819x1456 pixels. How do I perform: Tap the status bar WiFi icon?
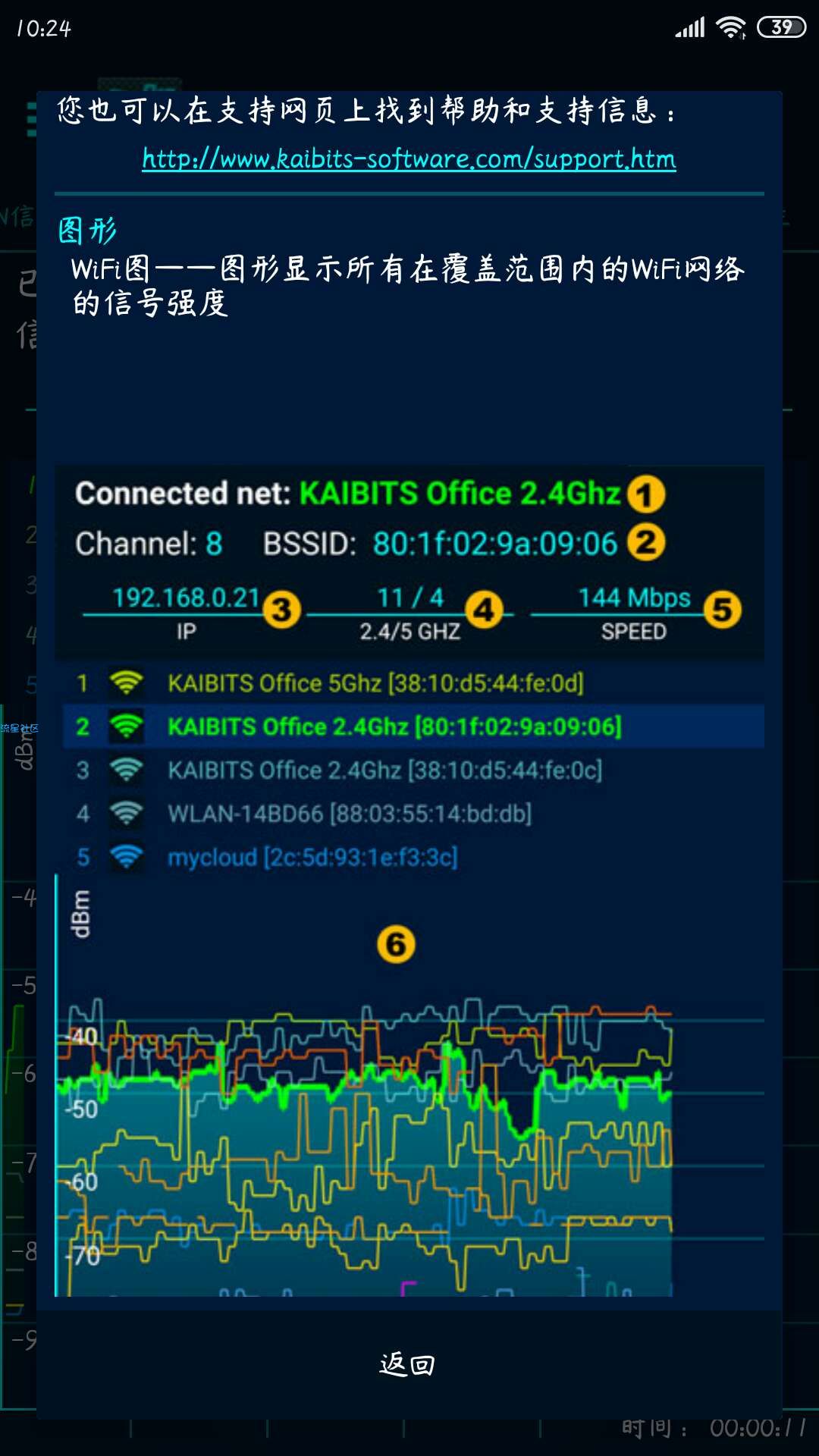730,27
